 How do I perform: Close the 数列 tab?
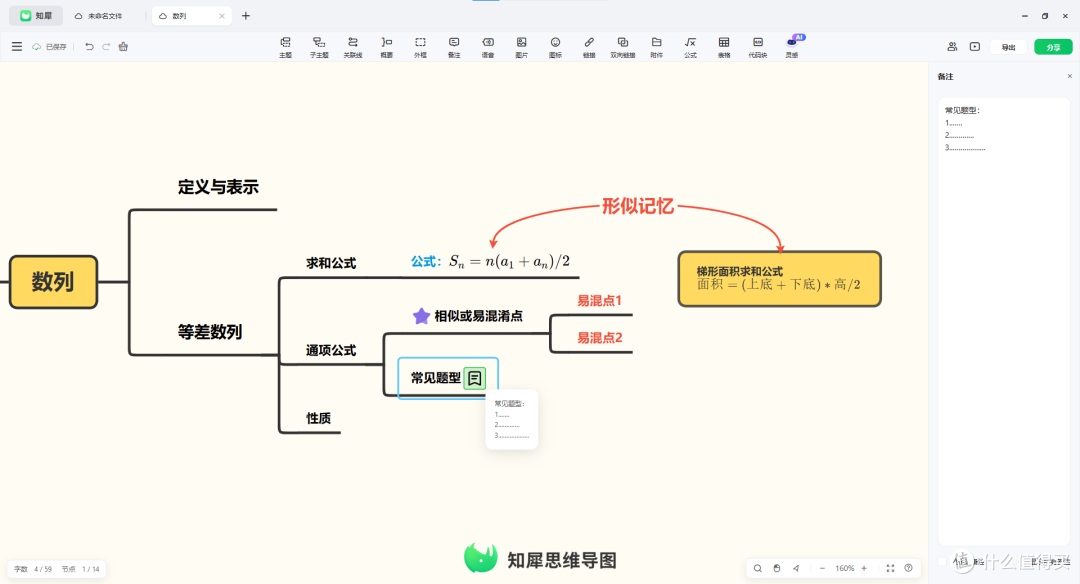pos(222,16)
